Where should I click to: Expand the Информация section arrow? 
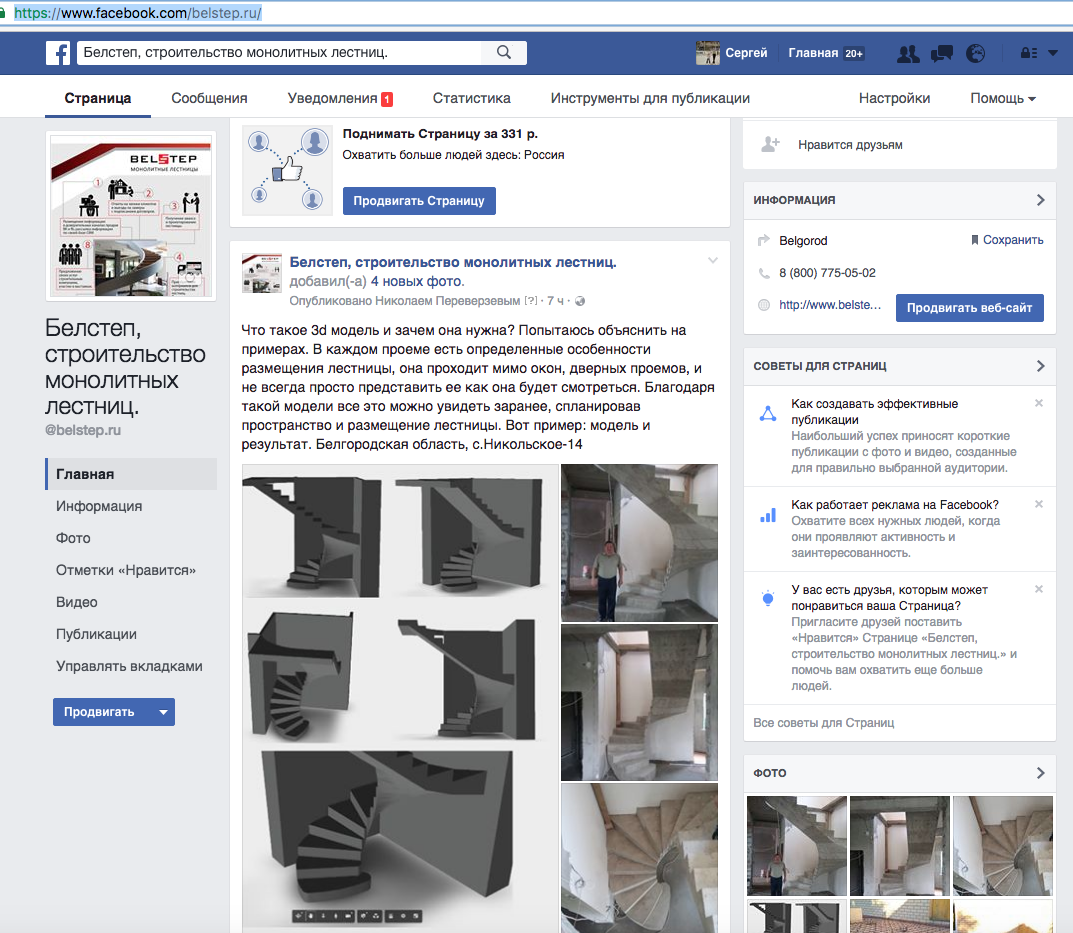(1040, 200)
